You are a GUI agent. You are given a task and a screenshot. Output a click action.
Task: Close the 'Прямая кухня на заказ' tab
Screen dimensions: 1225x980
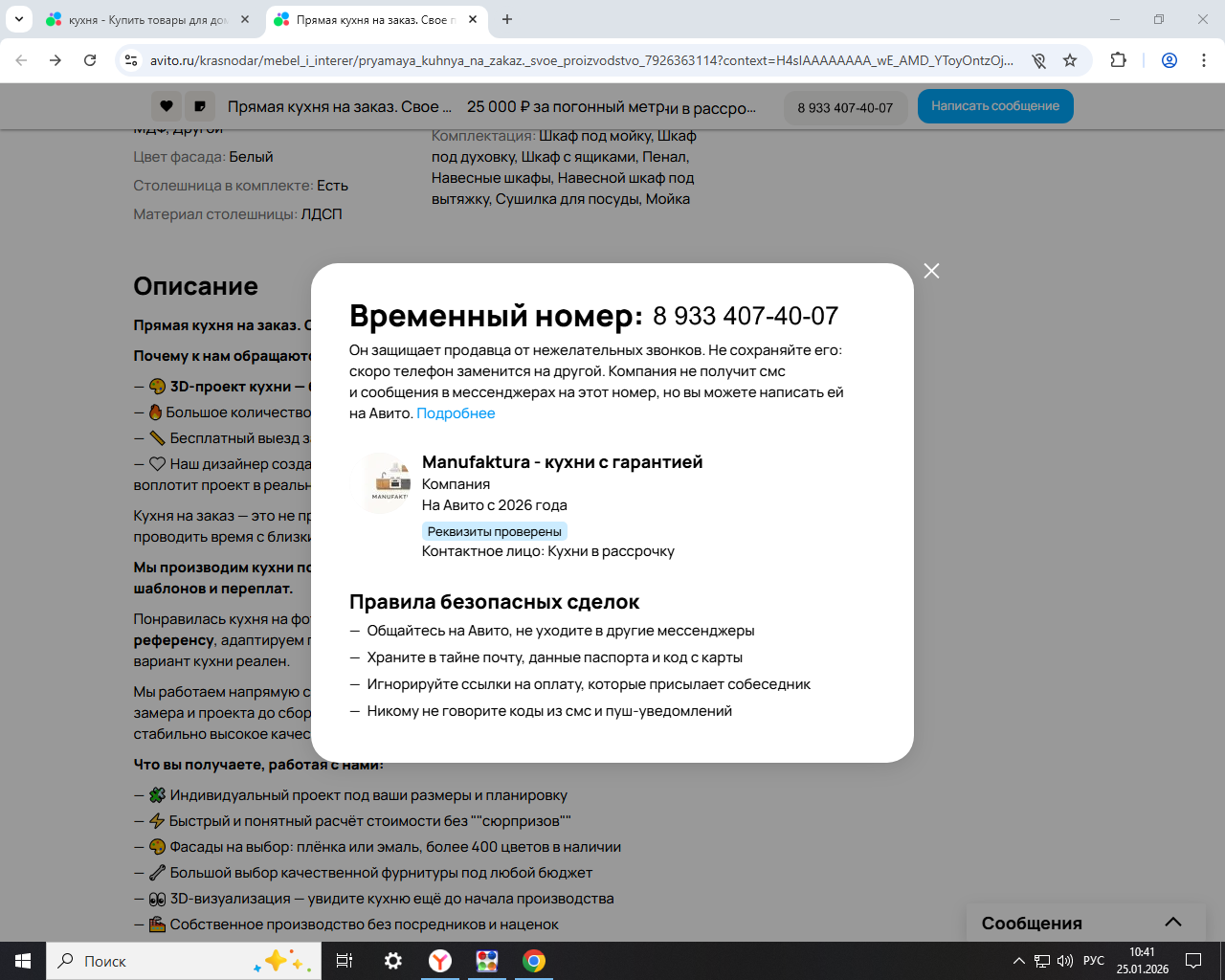[473, 19]
